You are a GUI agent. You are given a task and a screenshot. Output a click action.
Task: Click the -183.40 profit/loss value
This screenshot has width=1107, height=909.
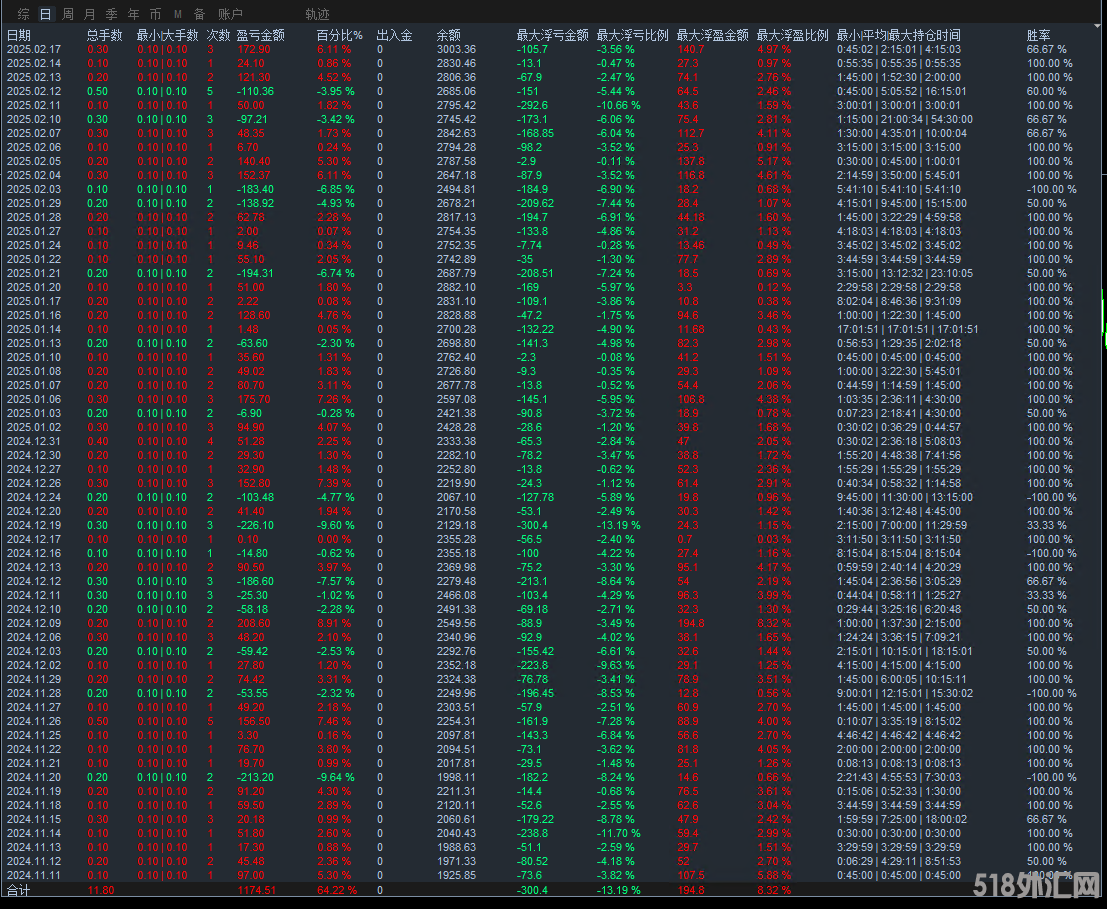coord(256,189)
